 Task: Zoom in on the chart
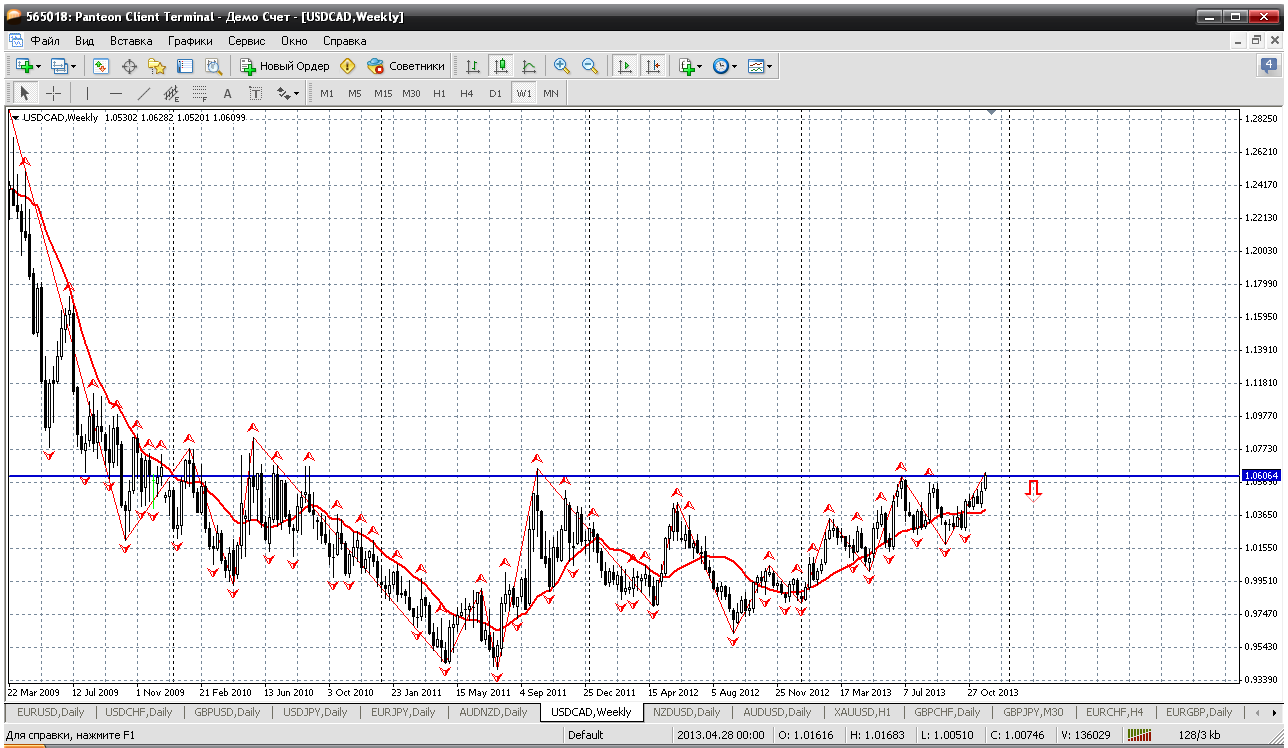click(562, 66)
